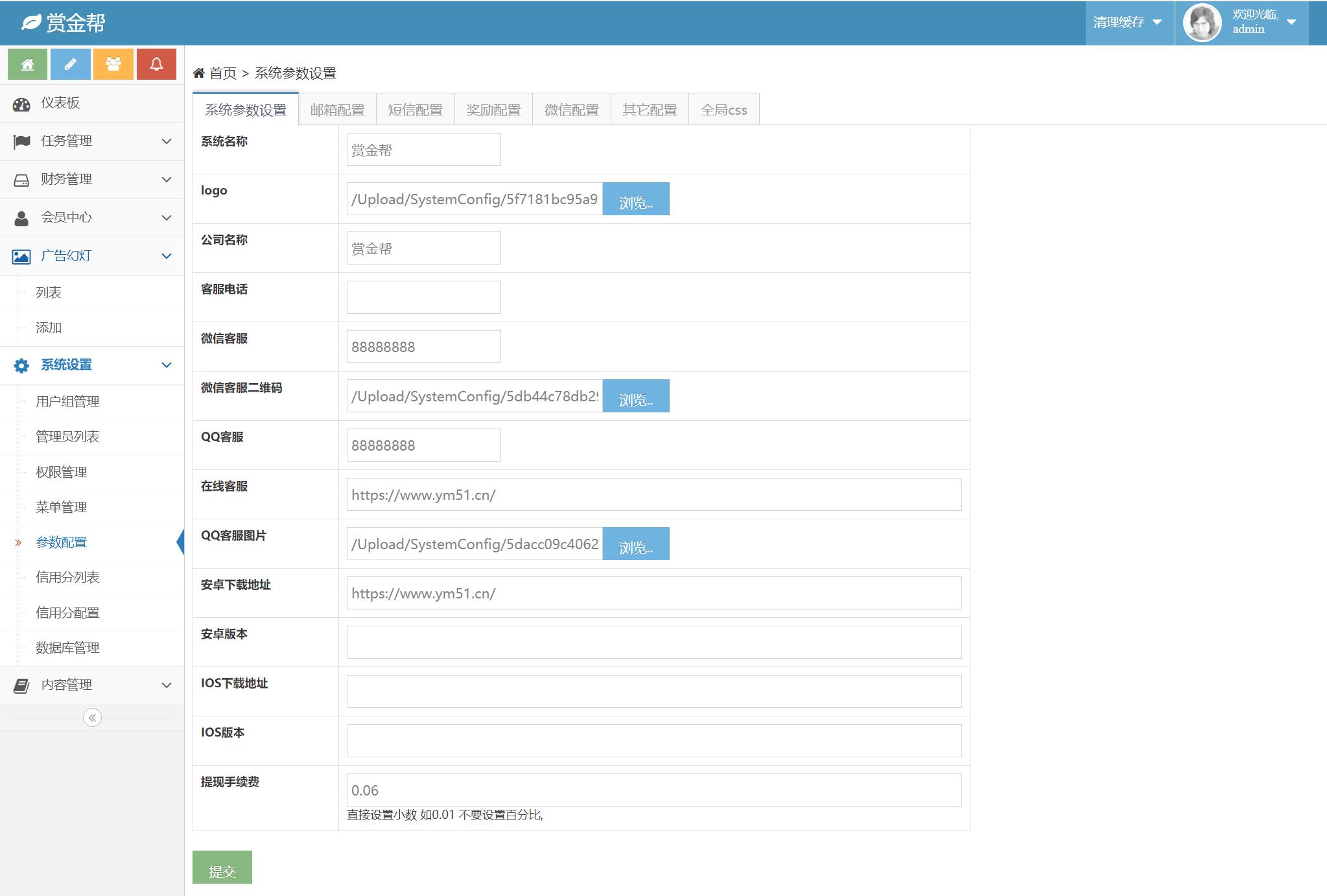Switch to the 其它配置 tab
The height and width of the screenshot is (896, 1327).
650,110
